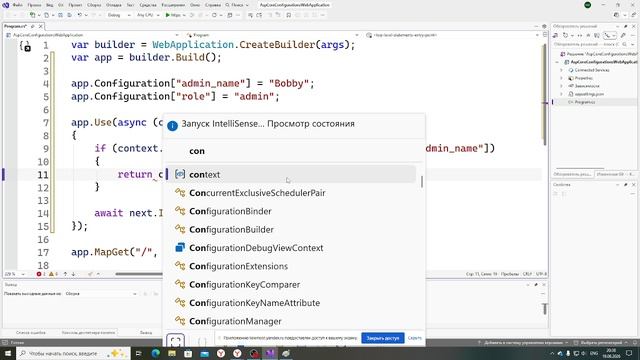
Task: Collapse the AspCoreConfigurationsWebApplication project node
Action: point(557,62)
